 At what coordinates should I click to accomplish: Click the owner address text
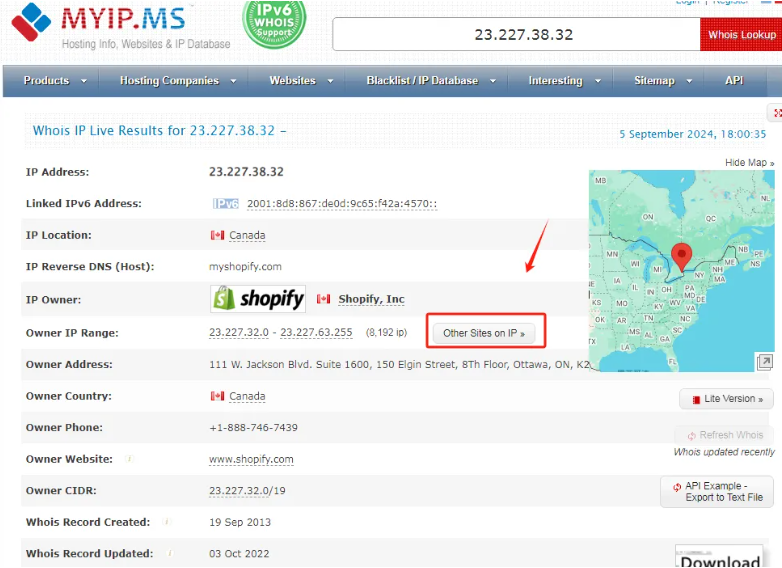[399, 365]
